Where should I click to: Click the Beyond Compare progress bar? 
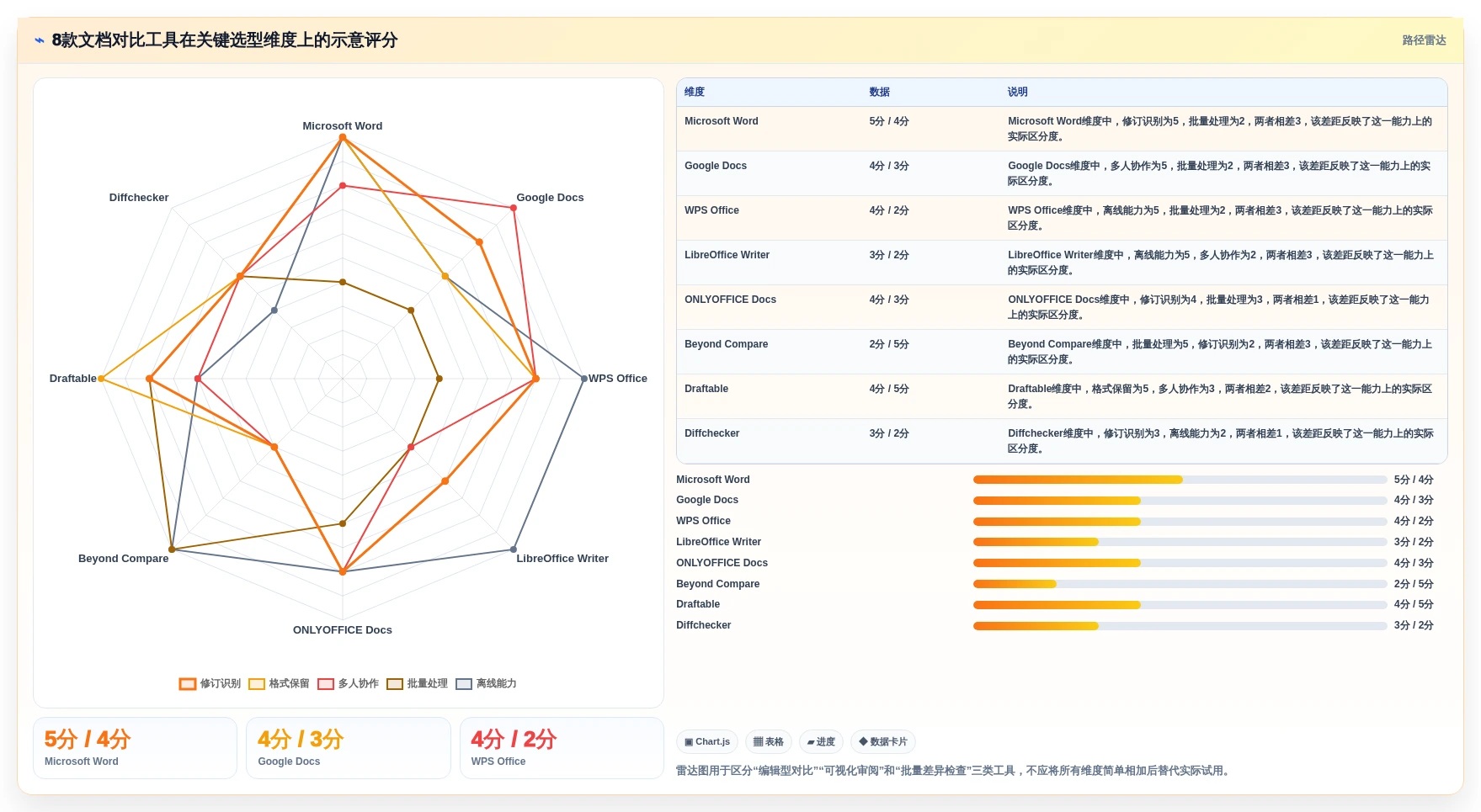point(1180,584)
